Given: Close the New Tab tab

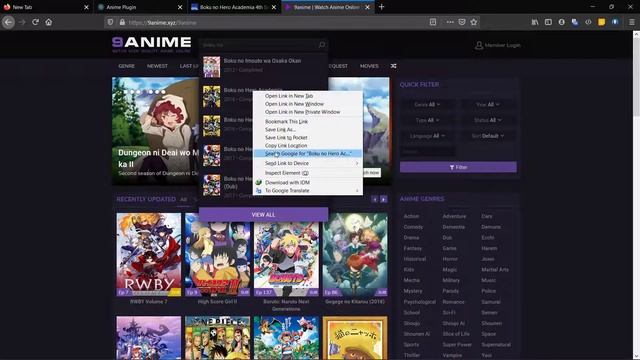Looking at the screenshot, I should (86, 7).
